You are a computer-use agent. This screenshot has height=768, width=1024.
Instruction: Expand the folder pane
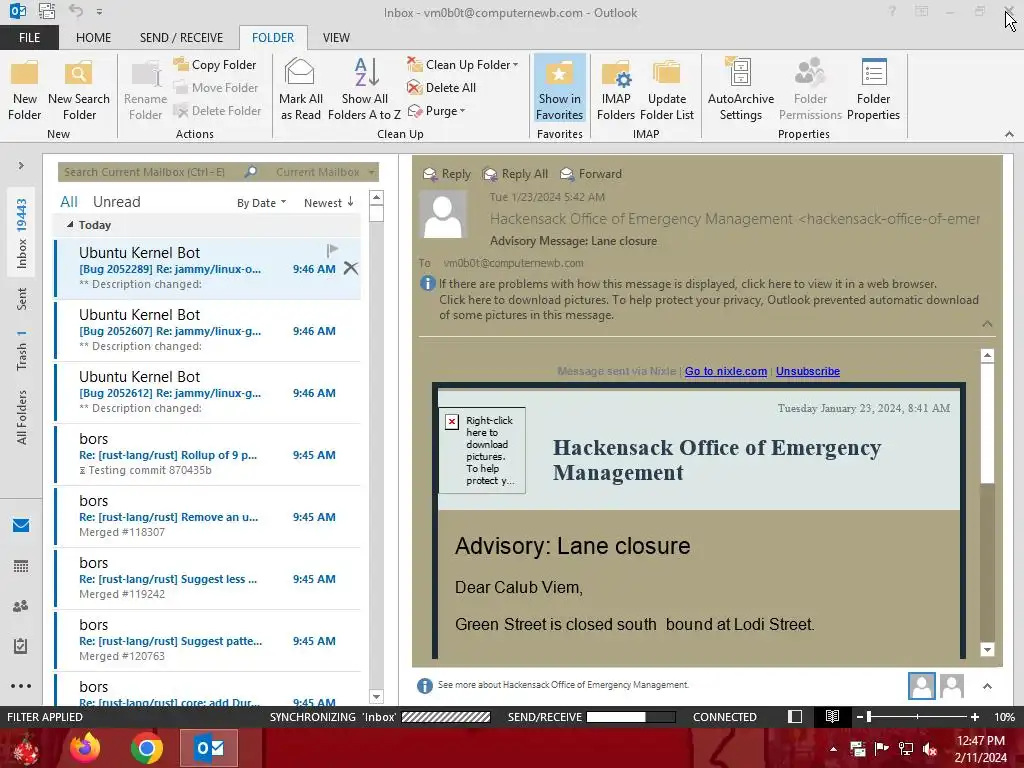pos(21,166)
